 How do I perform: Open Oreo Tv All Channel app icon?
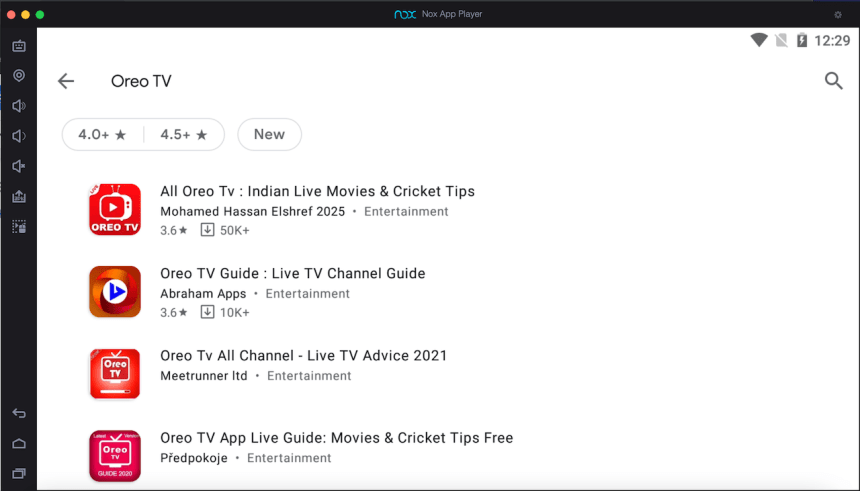click(x=115, y=374)
